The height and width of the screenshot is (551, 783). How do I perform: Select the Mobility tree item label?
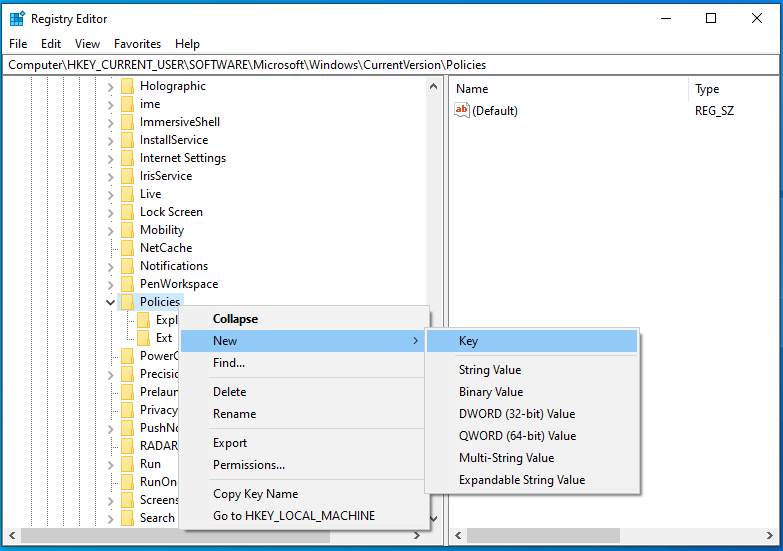coord(162,230)
